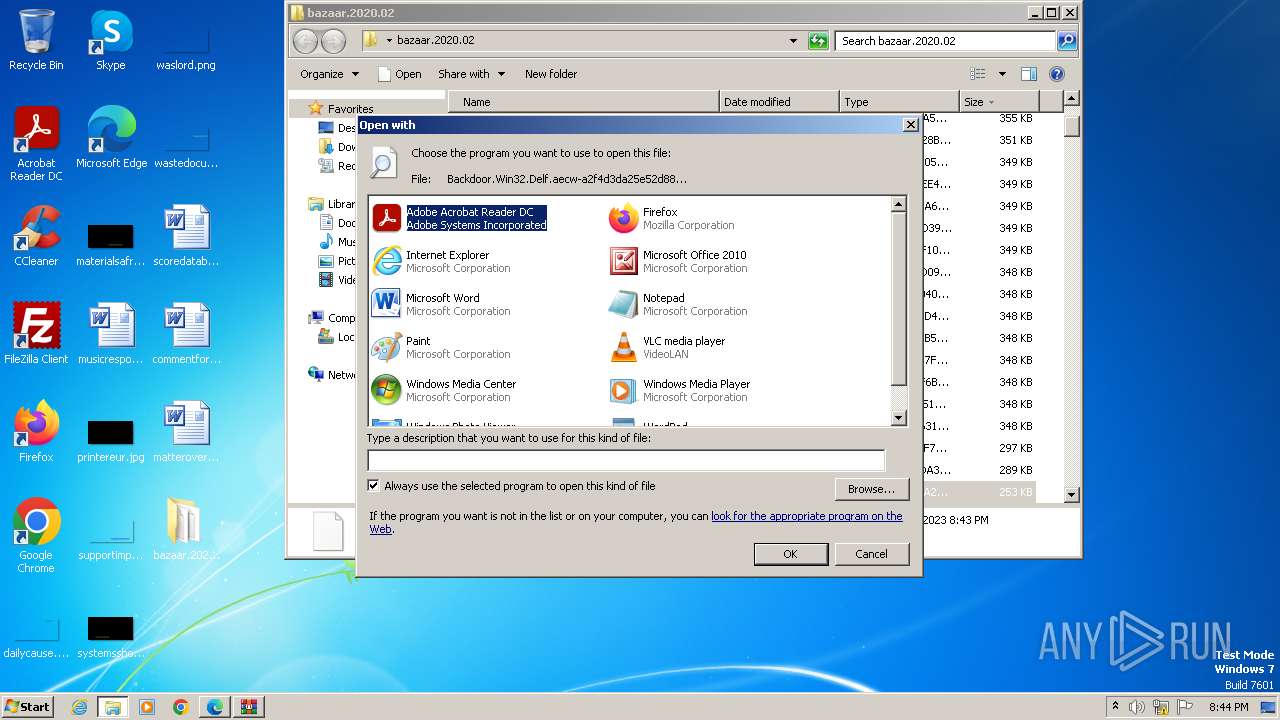Toggle the preview pane button
1280x720 pixels.
(x=1029, y=74)
